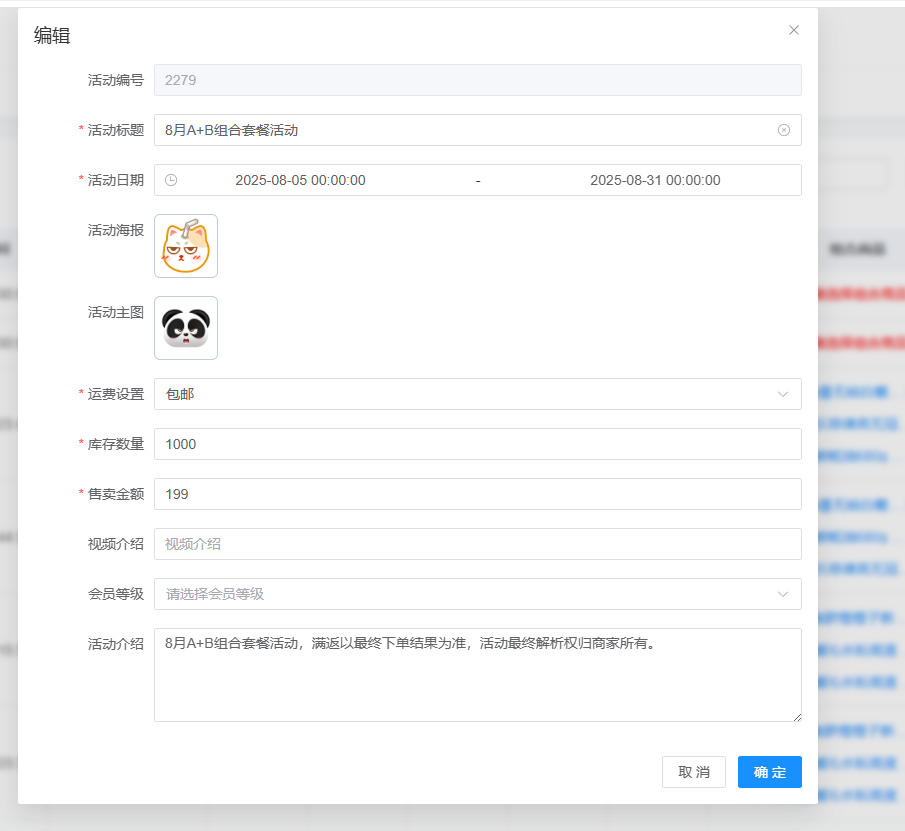Click the start date 2025-08-05 00:00:00
This screenshot has height=831, width=905.
click(x=300, y=180)
